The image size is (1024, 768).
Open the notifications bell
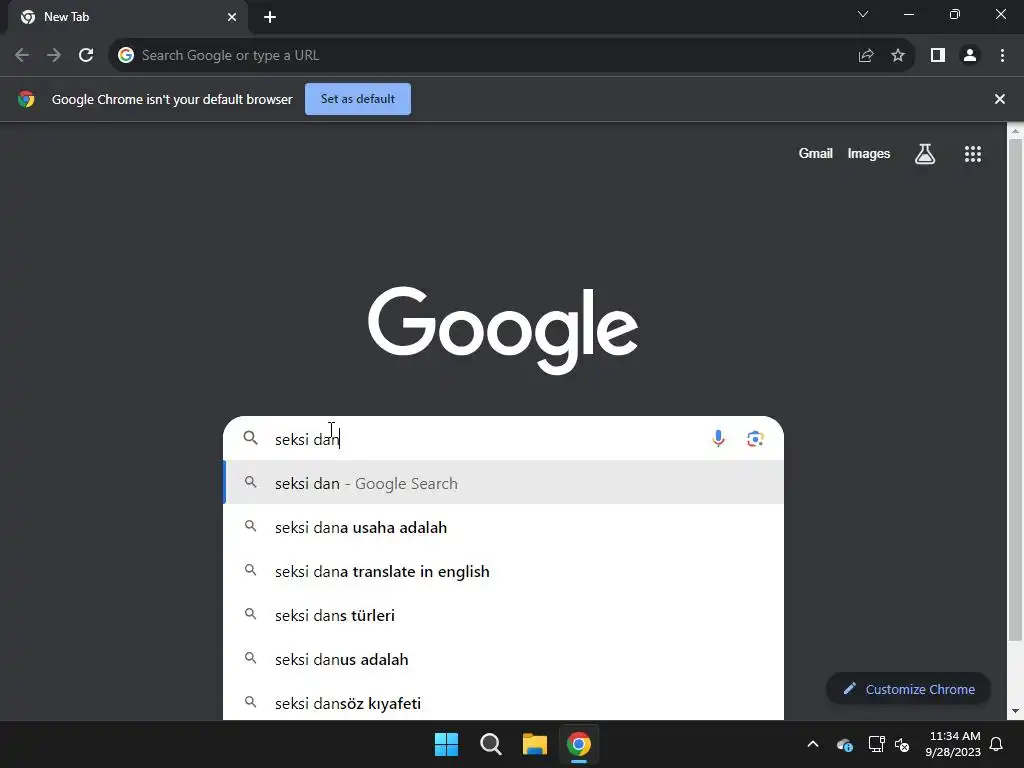(x=997, y=744)
